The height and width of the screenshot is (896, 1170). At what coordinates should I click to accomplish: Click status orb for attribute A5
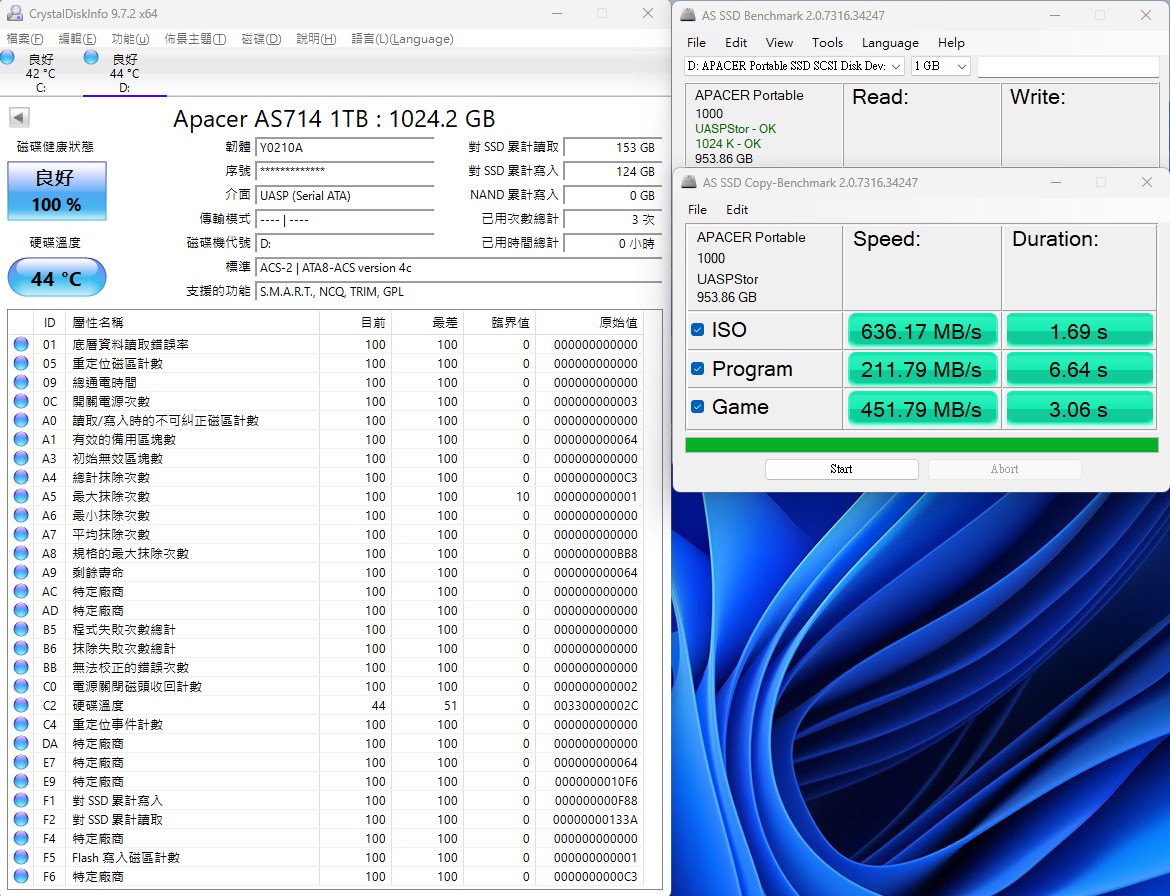pos(21,496)
